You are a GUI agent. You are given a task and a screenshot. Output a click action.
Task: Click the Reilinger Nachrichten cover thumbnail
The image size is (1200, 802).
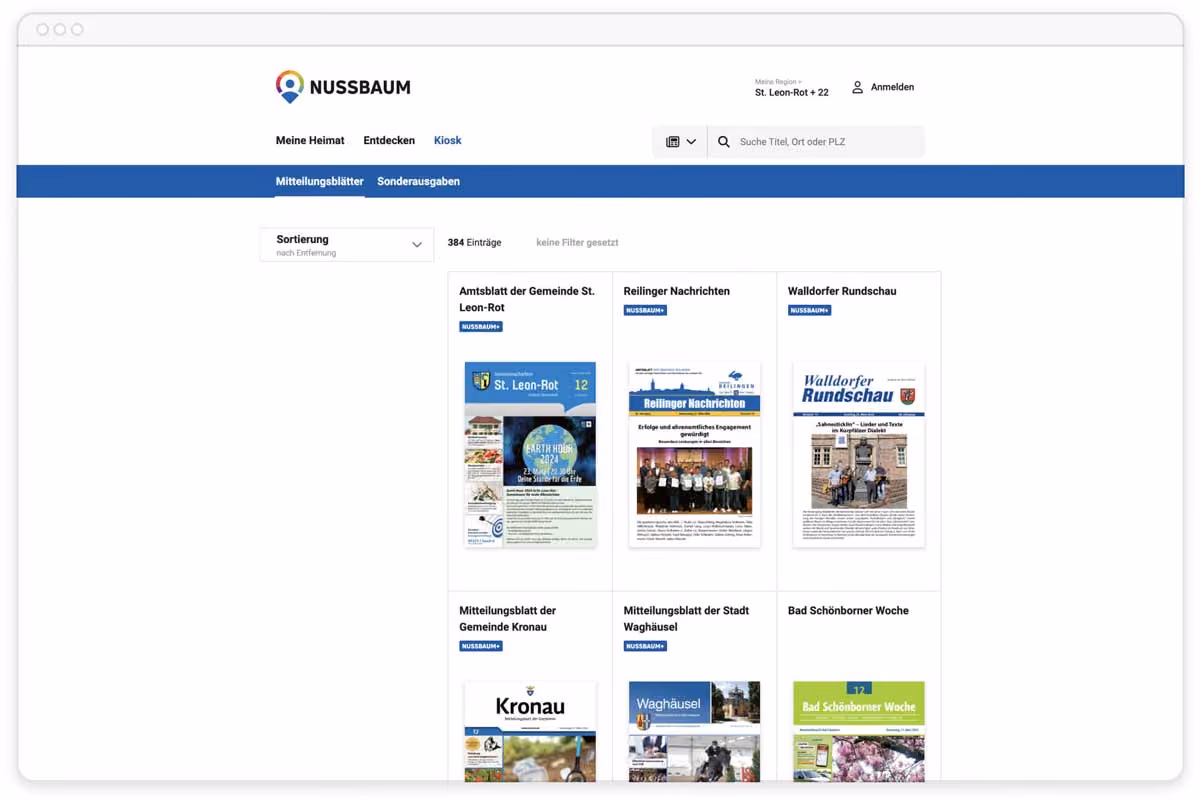pos(694,454)
